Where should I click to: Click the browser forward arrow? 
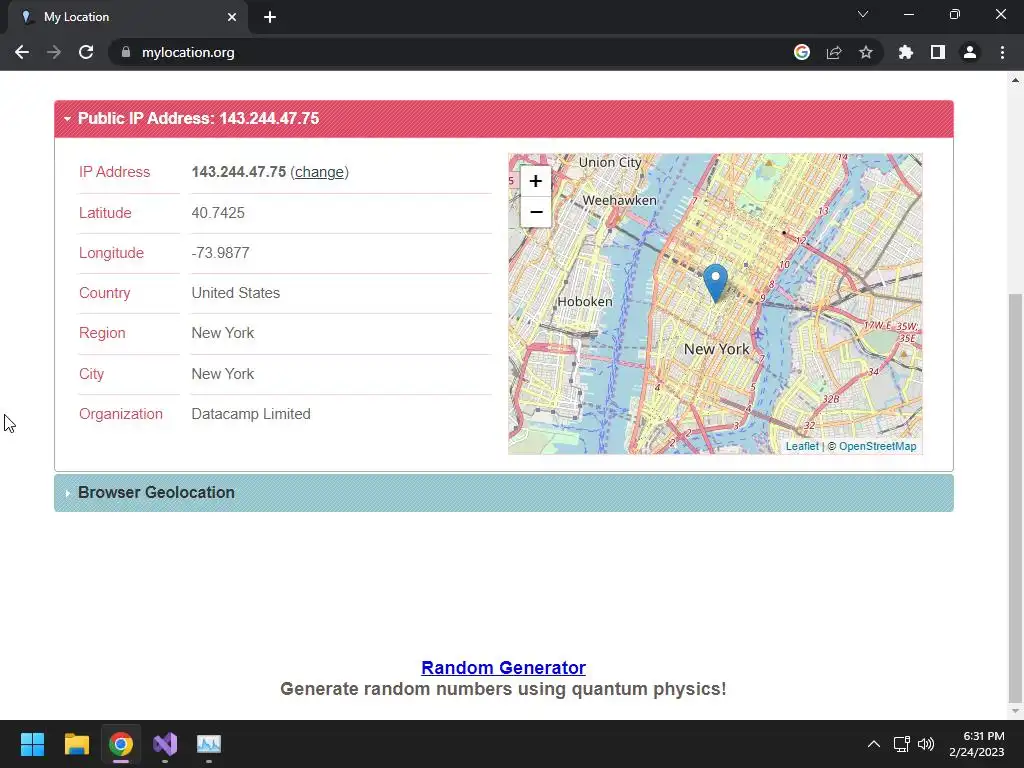tap(54, 52)
